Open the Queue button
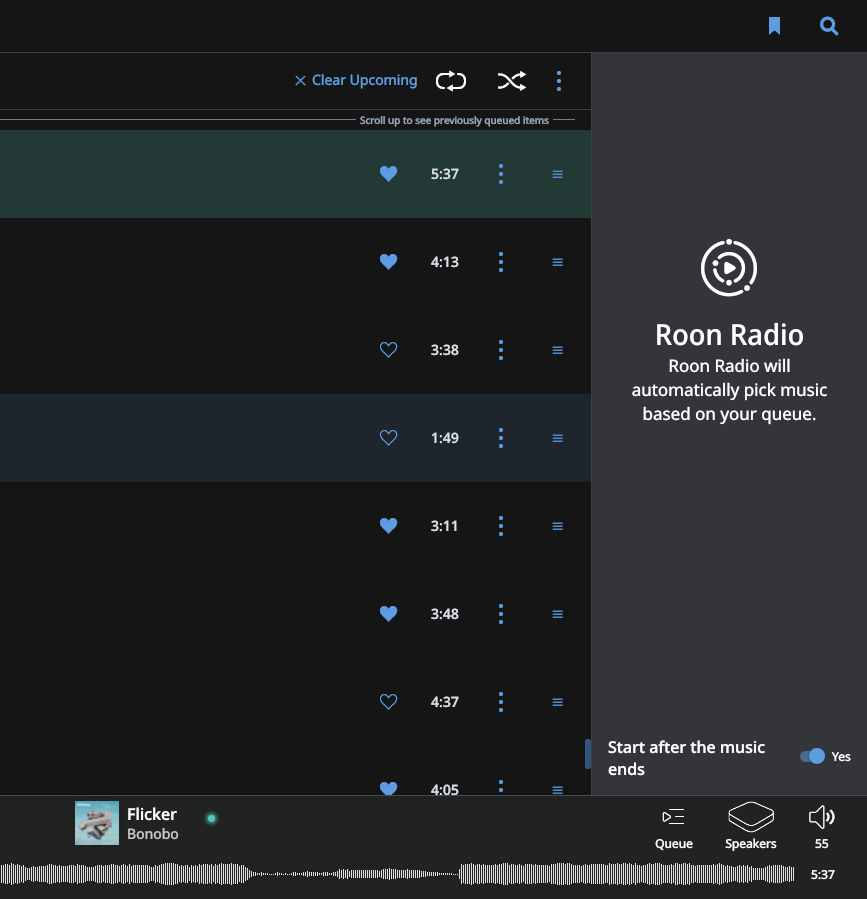The width and height of the screenshot is (867, 899). point(673,827)
